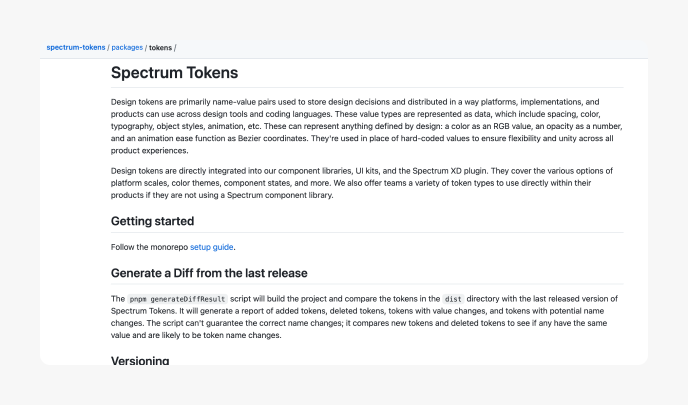Click the pnpm generateDiffResult code snippet
This screenshot has width=688, height=405.
click(x=177, y=299)
